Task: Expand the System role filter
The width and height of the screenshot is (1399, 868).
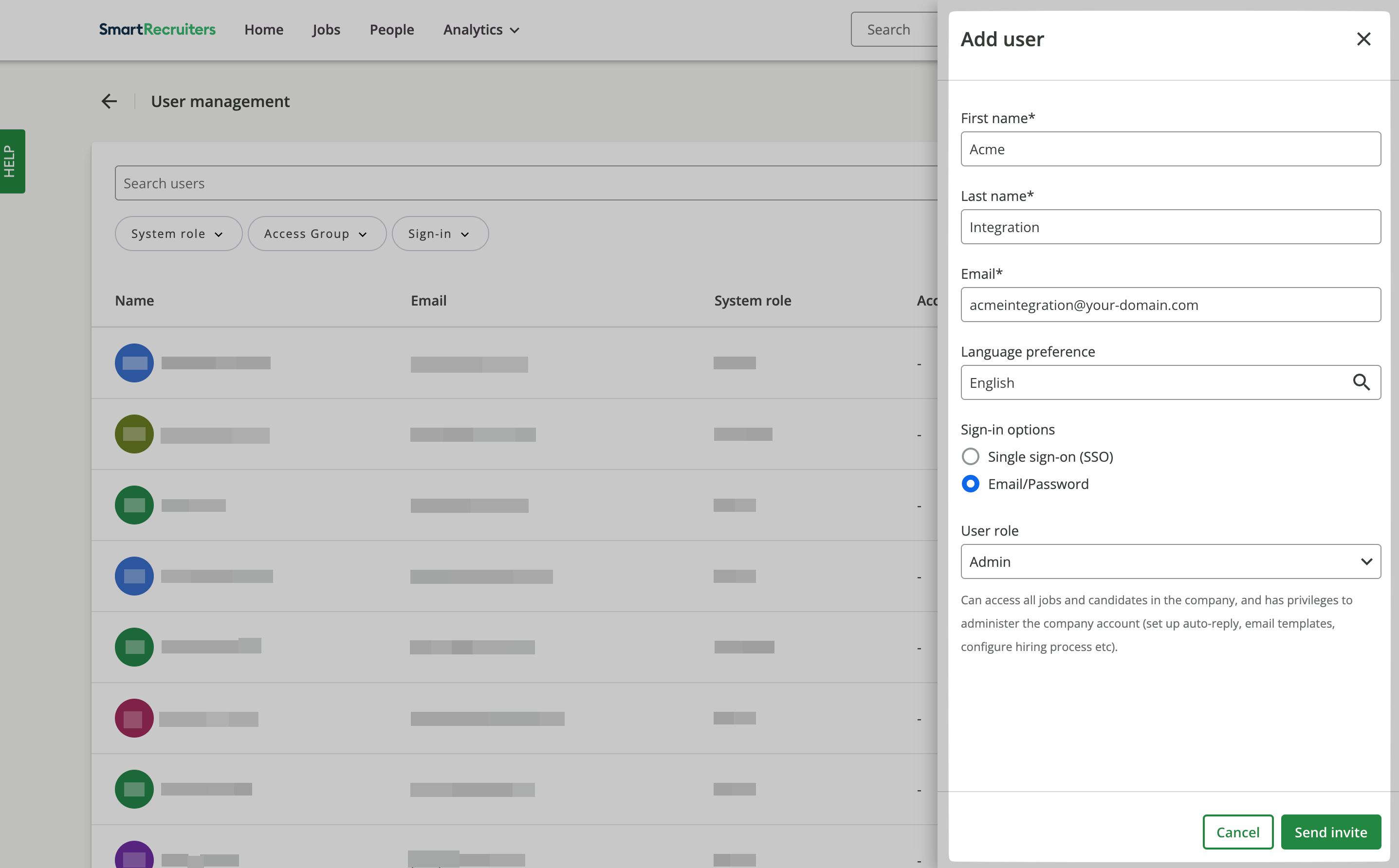Action: click(178, 234)
